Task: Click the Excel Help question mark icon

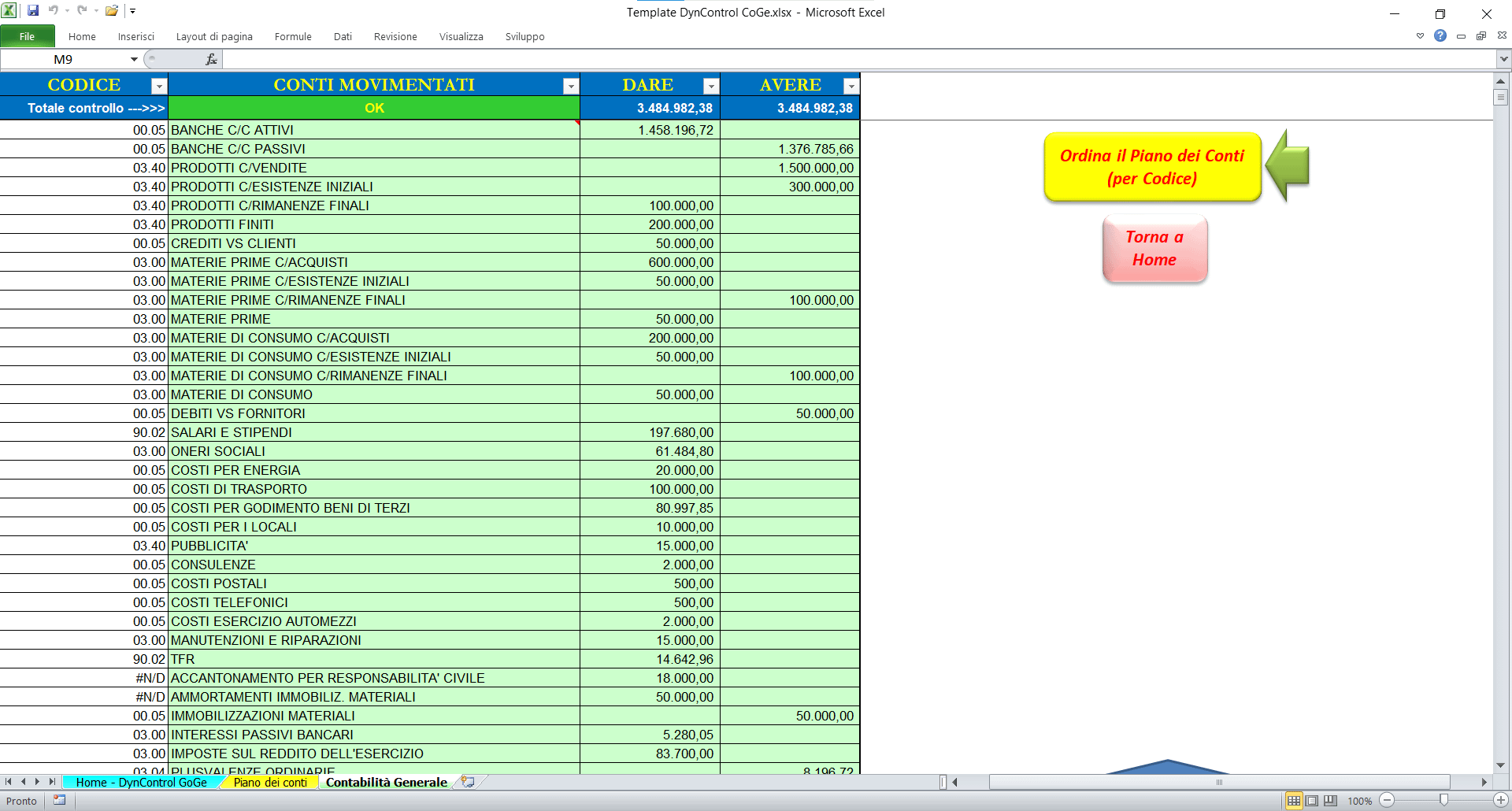Action: [1440, 35]
